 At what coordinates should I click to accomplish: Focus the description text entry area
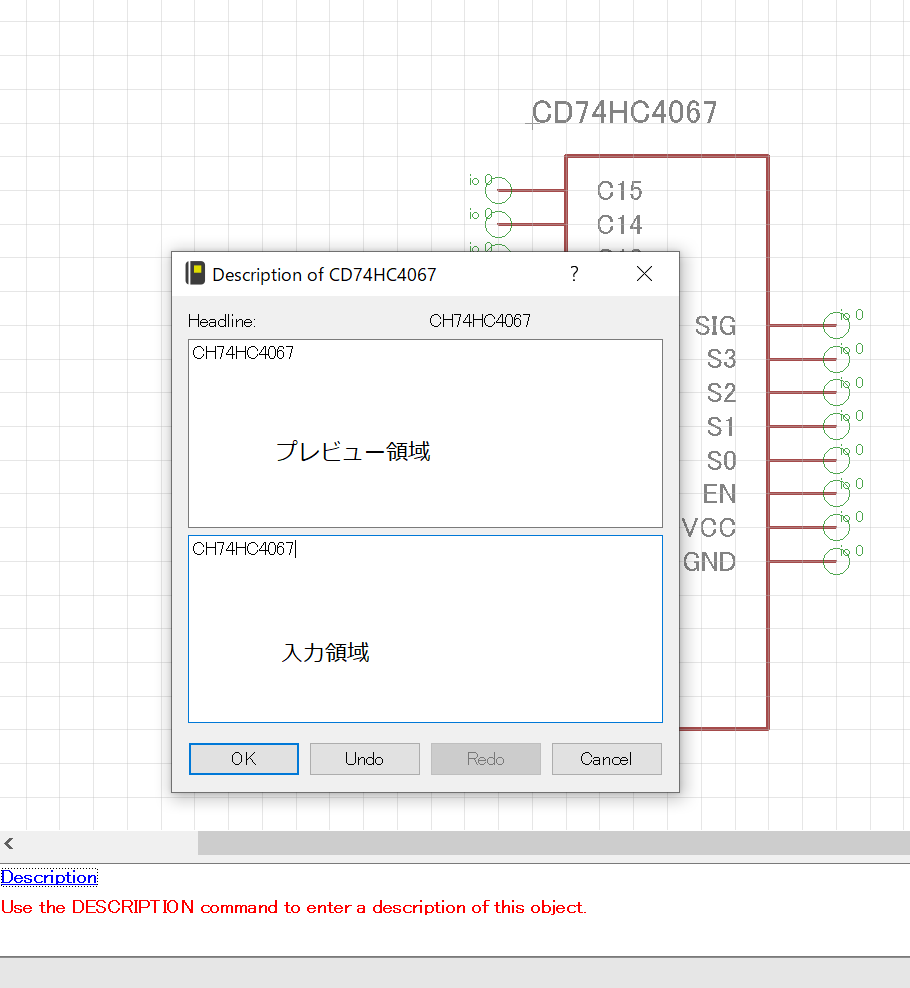[425, 629]
